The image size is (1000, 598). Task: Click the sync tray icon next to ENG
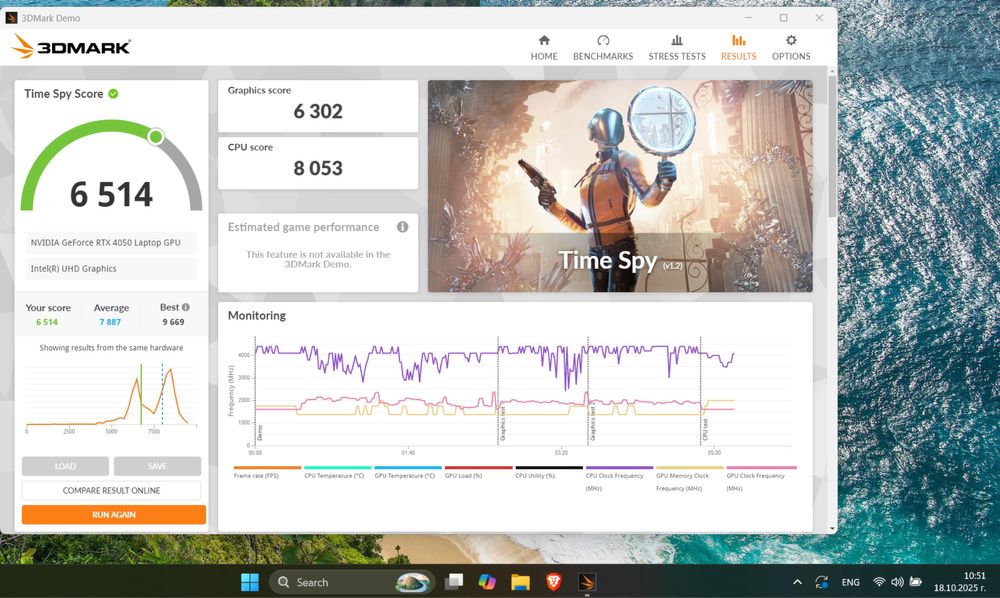(x=821, y=582)
